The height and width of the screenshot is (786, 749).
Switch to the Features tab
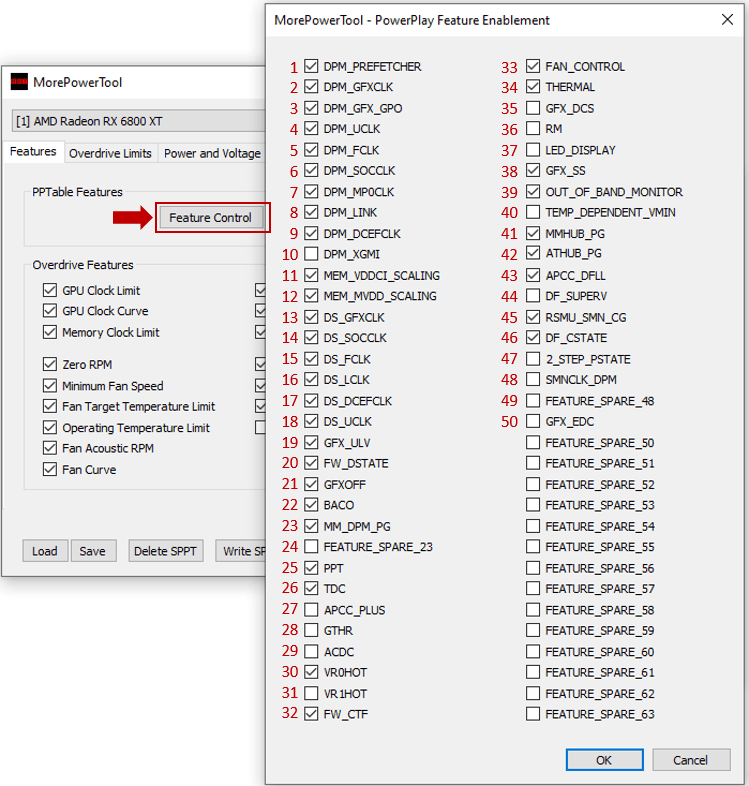33,151
